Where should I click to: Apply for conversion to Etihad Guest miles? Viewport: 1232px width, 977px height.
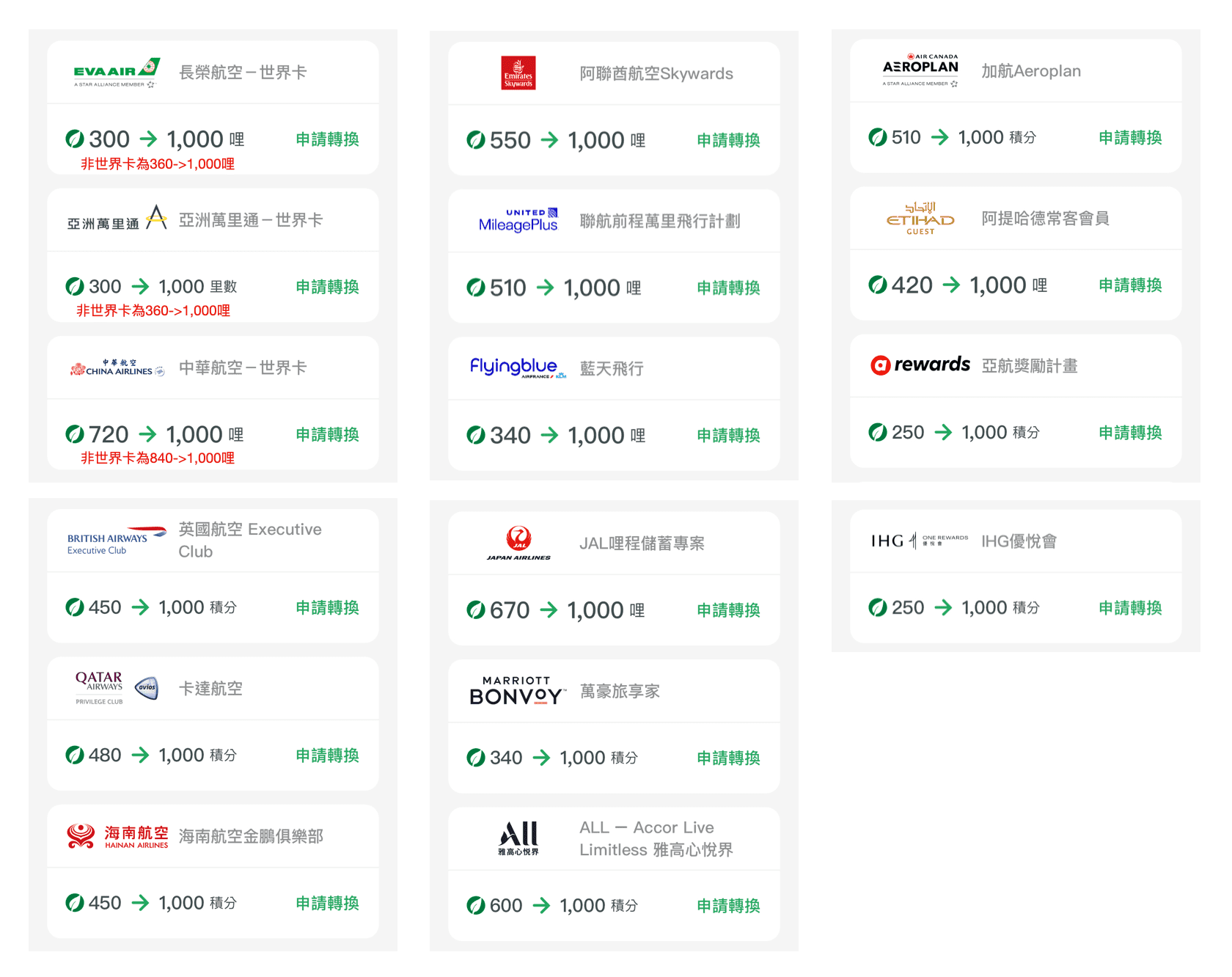(1130, 285)
